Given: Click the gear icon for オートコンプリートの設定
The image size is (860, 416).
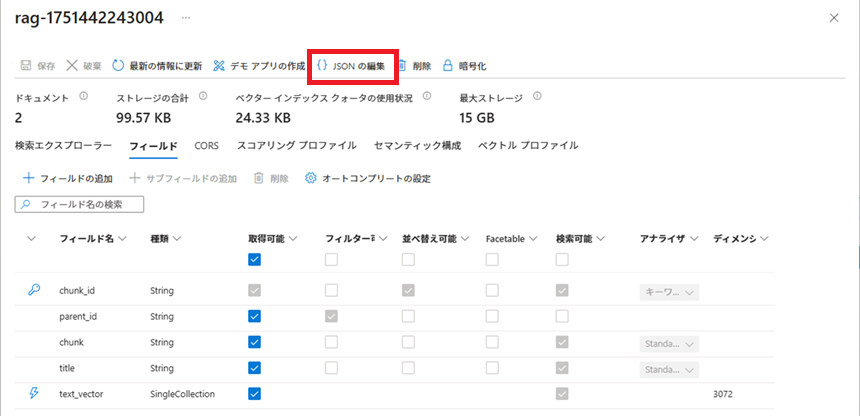Looking at the screenshot, I should click(311, 178).
